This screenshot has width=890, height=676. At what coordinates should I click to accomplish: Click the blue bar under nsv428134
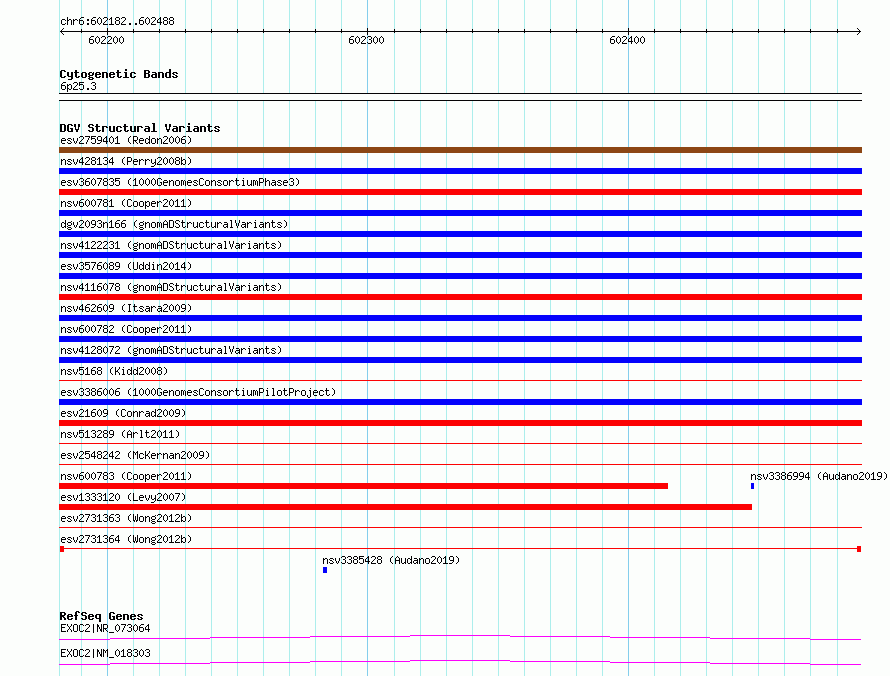tap(460, 171)
